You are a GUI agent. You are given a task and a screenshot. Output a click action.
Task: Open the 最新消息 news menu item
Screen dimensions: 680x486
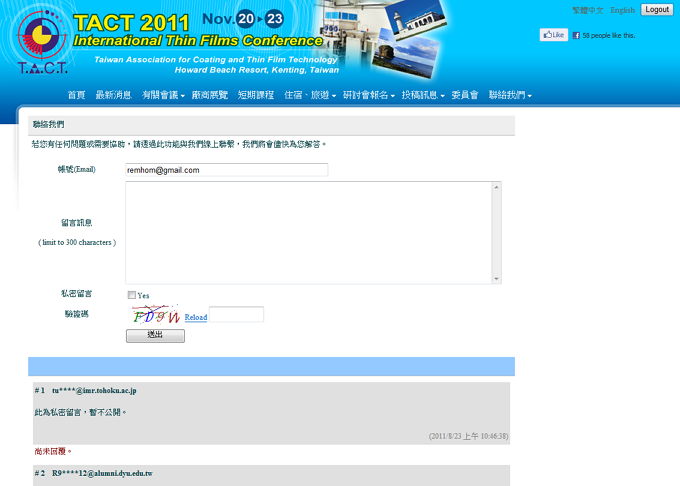[113, 95]
